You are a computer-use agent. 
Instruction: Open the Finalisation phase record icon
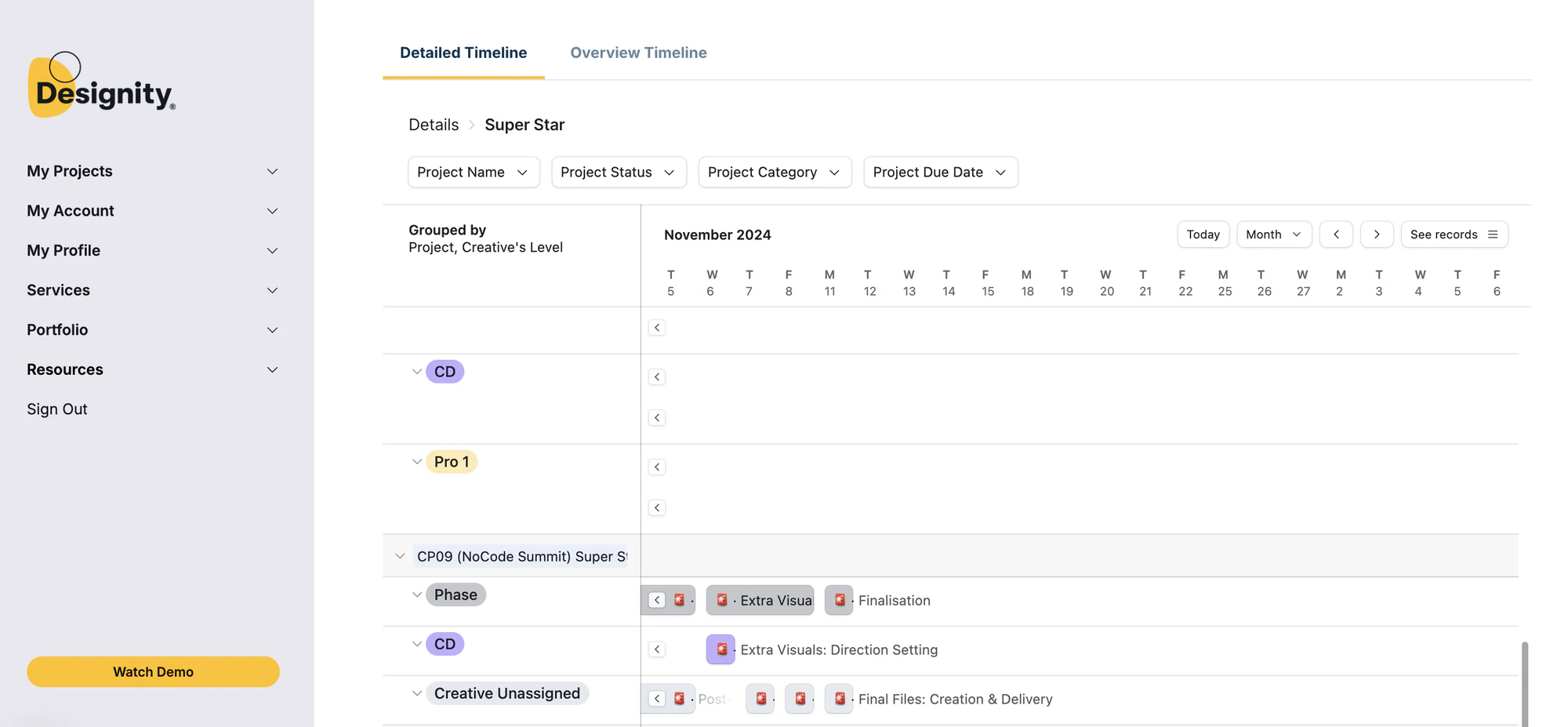pyautogui.click(x=839, y=600)
